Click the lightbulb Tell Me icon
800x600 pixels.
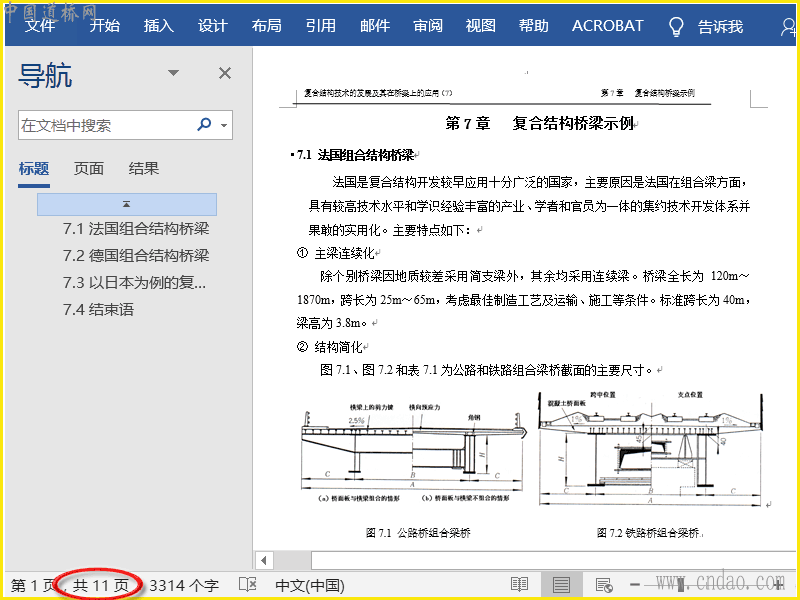676,27
